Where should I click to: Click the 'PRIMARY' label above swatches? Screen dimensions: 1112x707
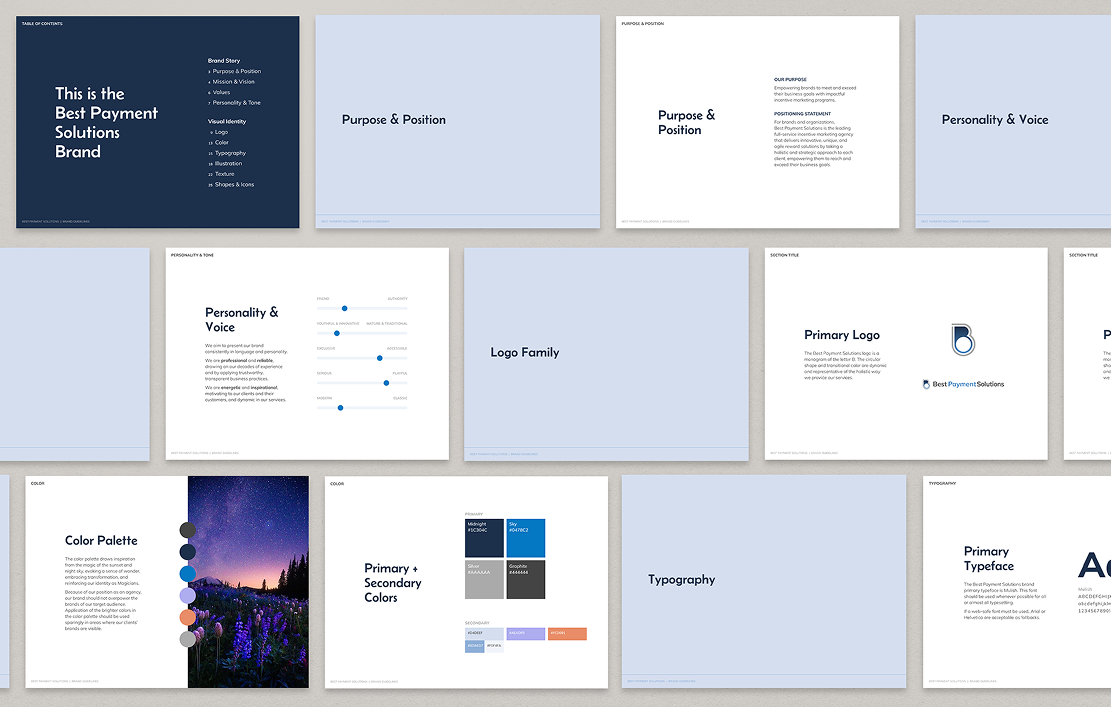(x=474, y=514)
